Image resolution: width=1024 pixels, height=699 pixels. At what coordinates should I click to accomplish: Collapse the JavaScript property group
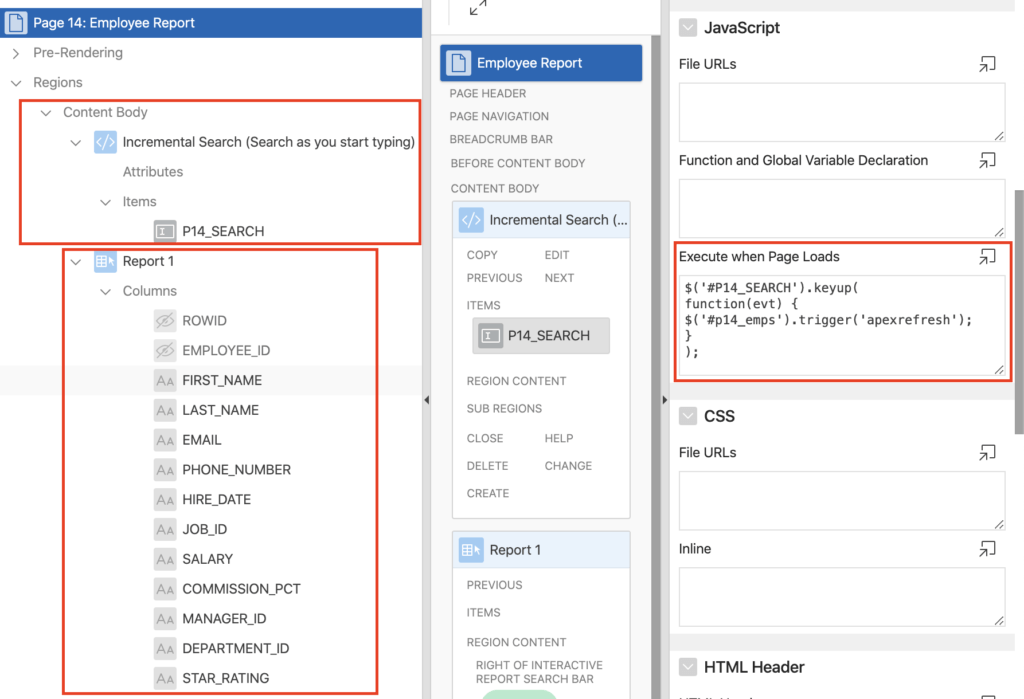688,27
